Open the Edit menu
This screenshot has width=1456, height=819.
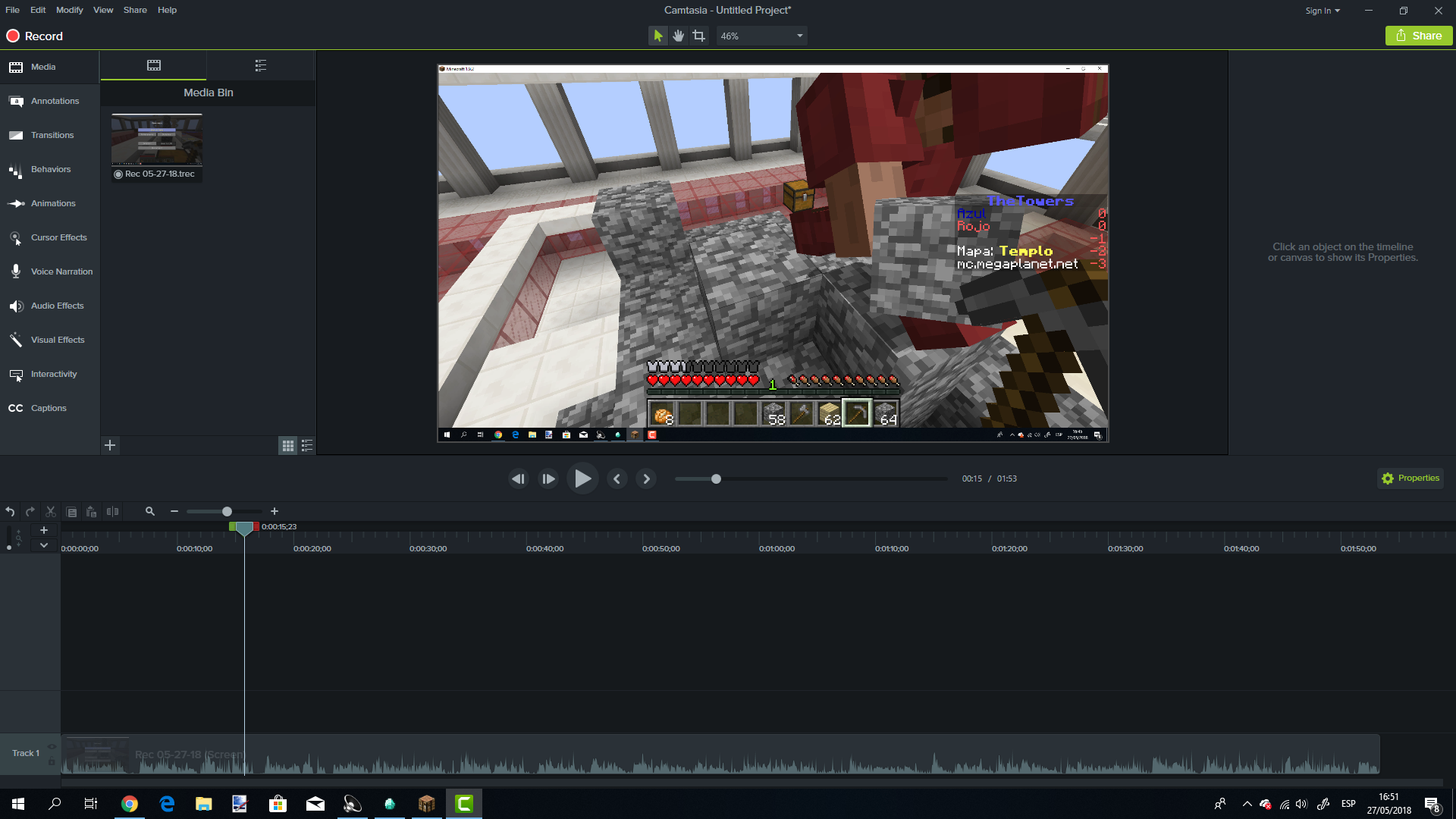click(x=38, y=10)
